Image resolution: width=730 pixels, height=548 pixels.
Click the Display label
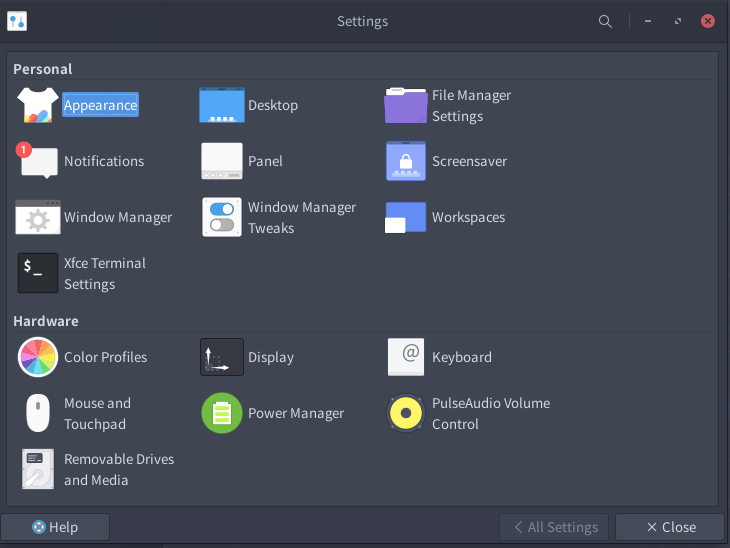pos(270,357)
